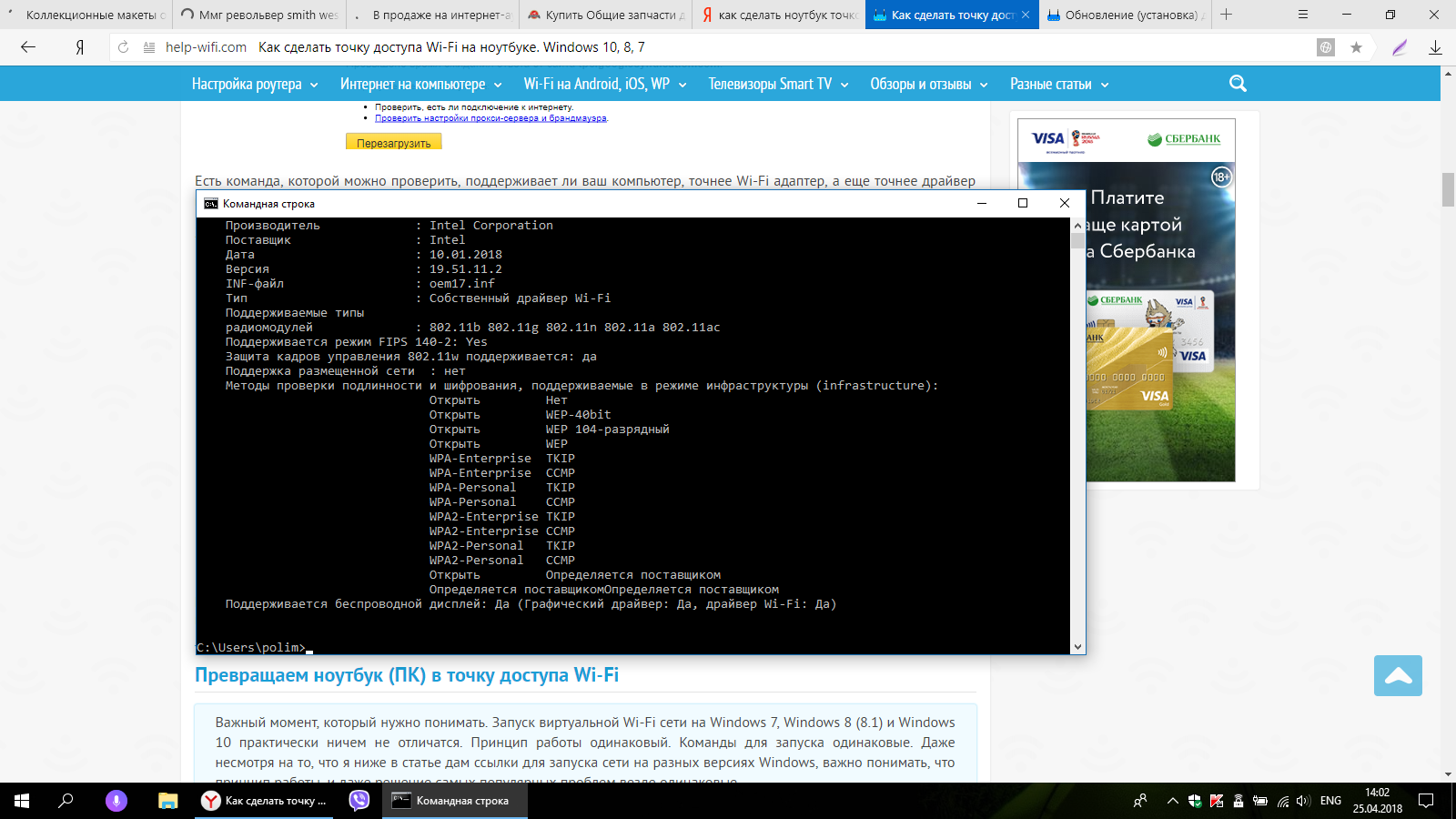Click the command prompt scrollbar down arrow
The width and height of the screenshot is (1456, 819).
[x=1077, y=647]
